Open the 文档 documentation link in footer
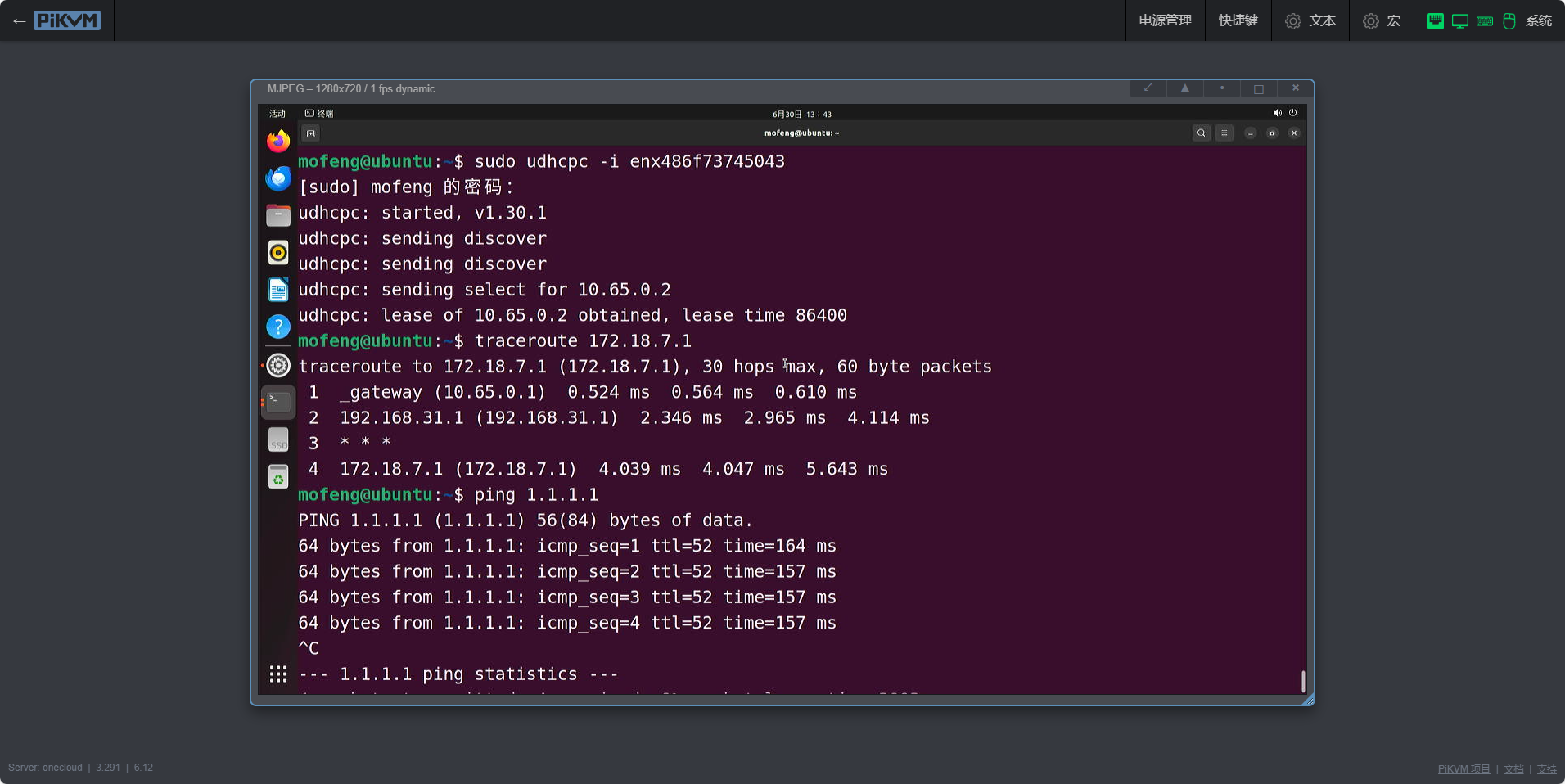 pyautogui.click(x=1513, y=769)
